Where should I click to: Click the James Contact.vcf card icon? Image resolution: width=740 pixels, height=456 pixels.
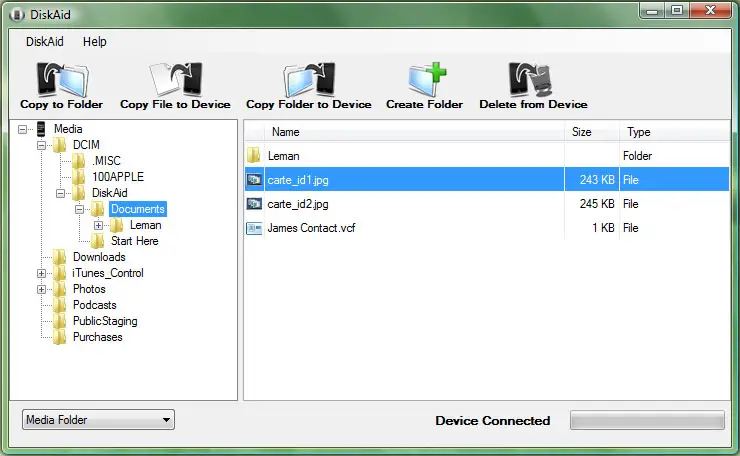point(254,228)
